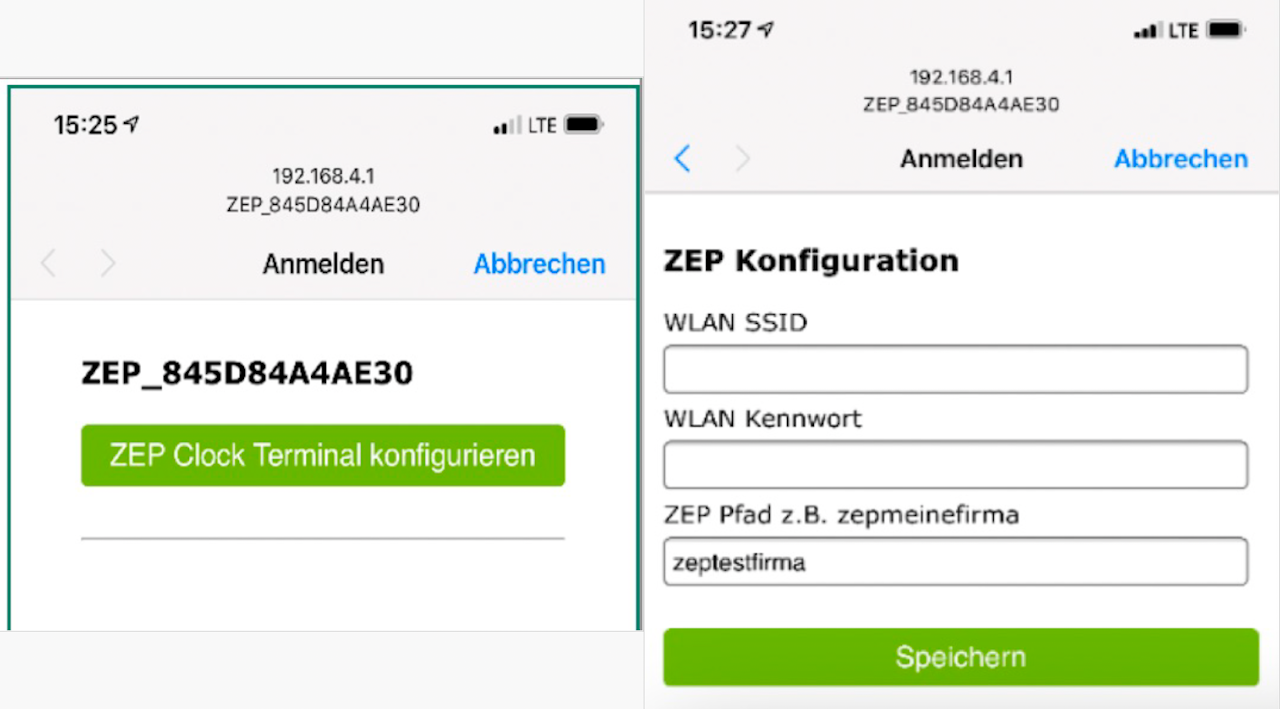
Task: Focus the WLAN SSID text field
Action: coord(955,370)
